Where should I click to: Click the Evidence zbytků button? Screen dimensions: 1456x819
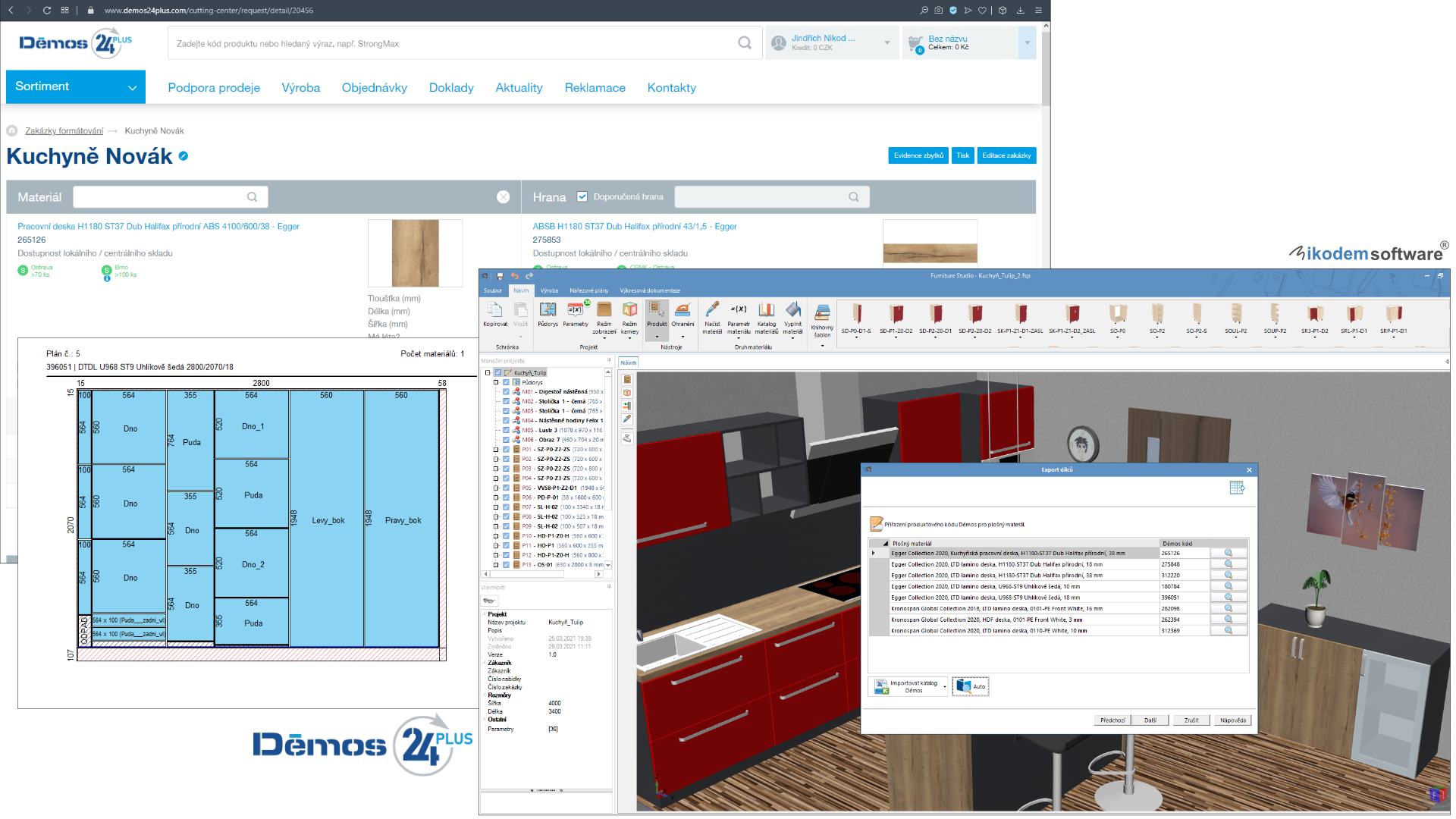(x=918, y=155)
